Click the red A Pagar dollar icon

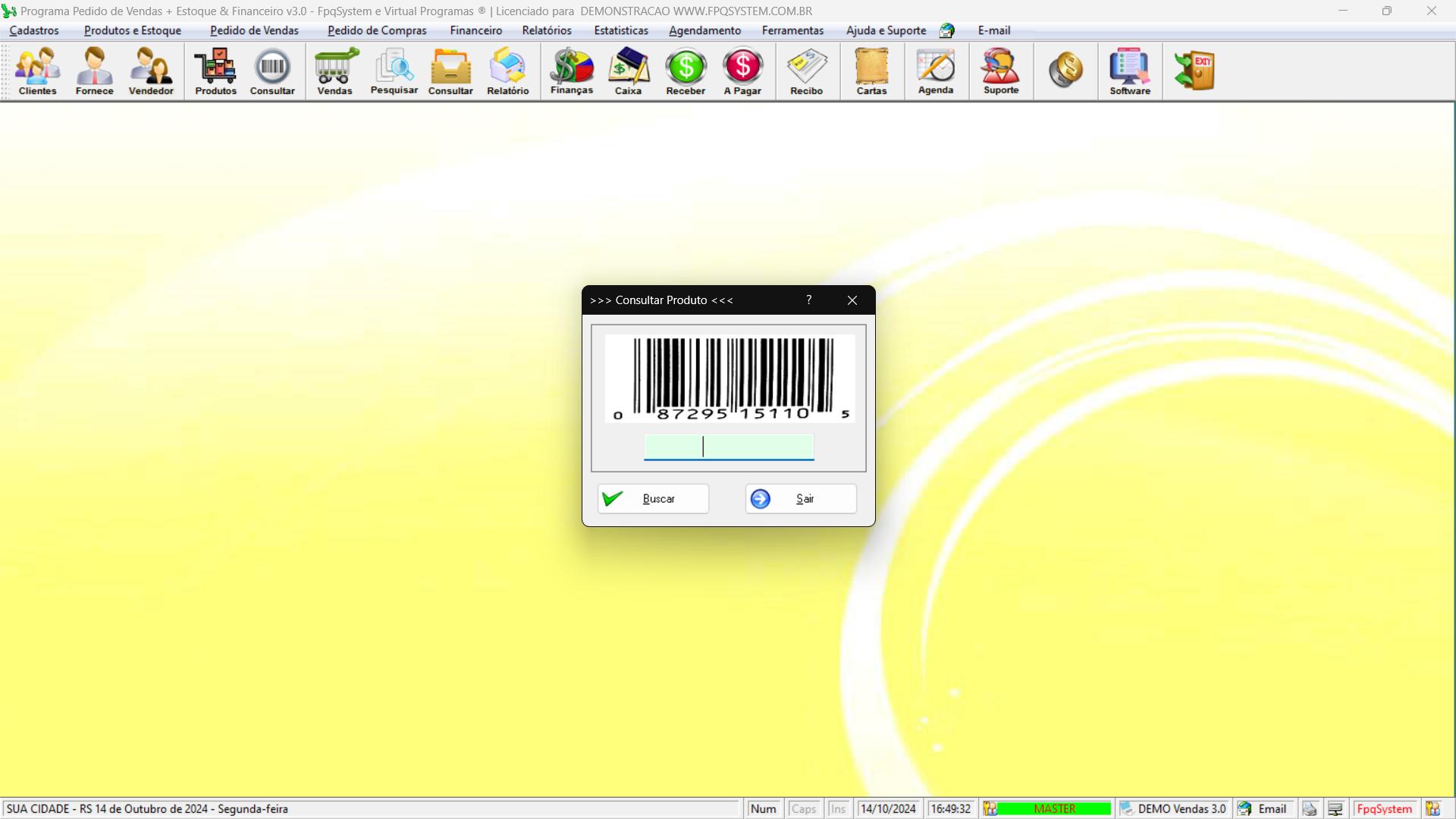[742, 71]
